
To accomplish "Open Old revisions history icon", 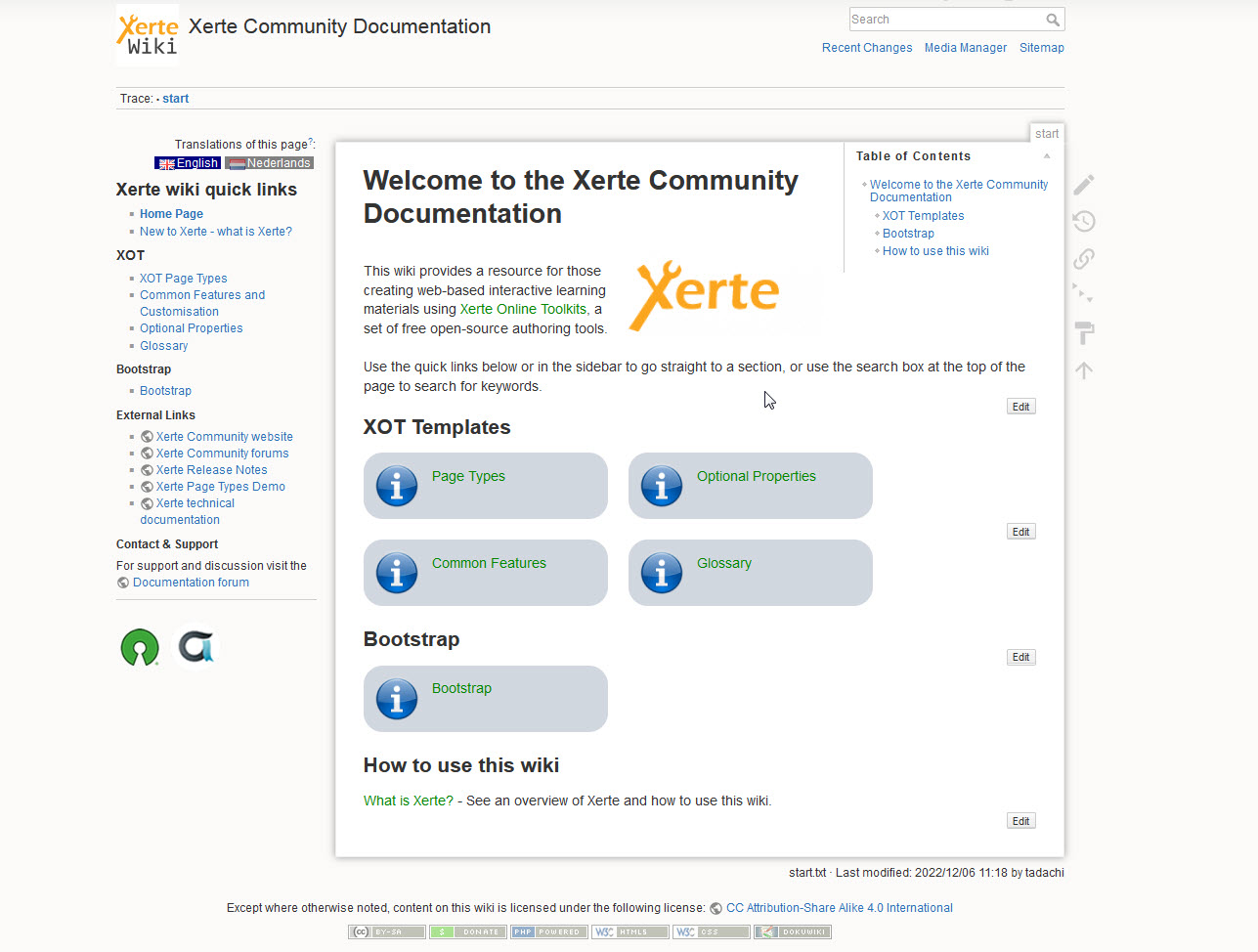I will click(1084, 222).
